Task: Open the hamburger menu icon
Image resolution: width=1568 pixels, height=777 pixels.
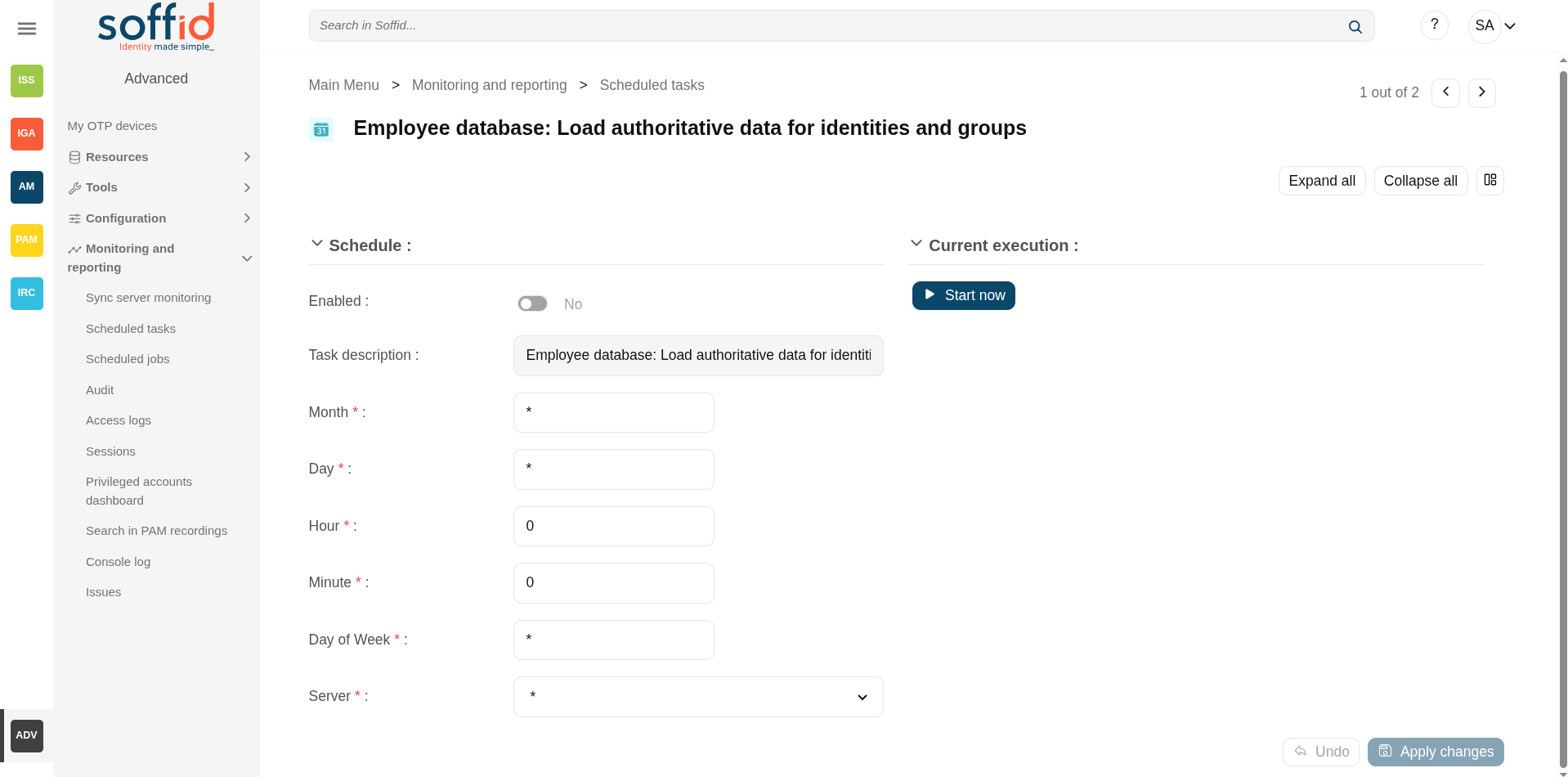Action: click(27, 29)
